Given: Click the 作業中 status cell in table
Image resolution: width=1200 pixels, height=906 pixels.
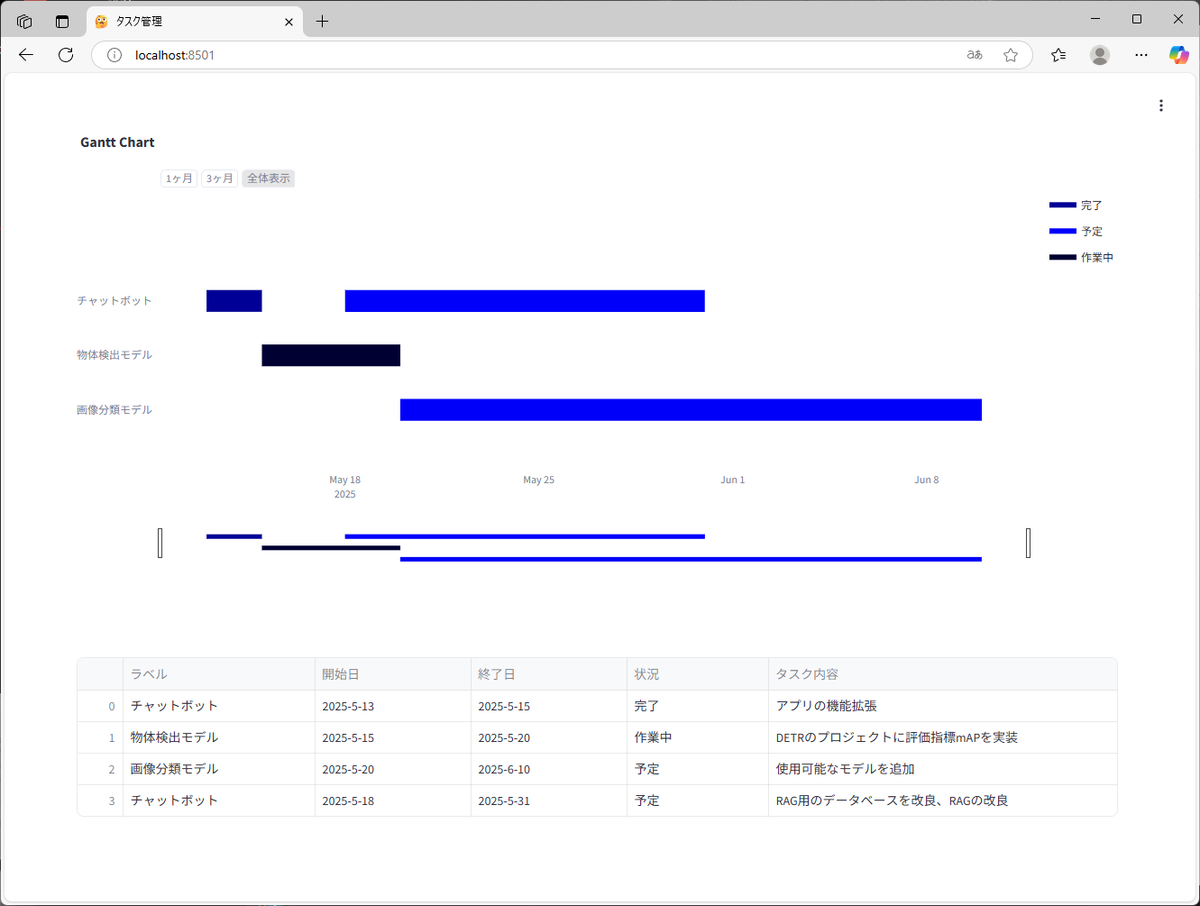Looking at the screenshot, I should click(x=697, y=737).
